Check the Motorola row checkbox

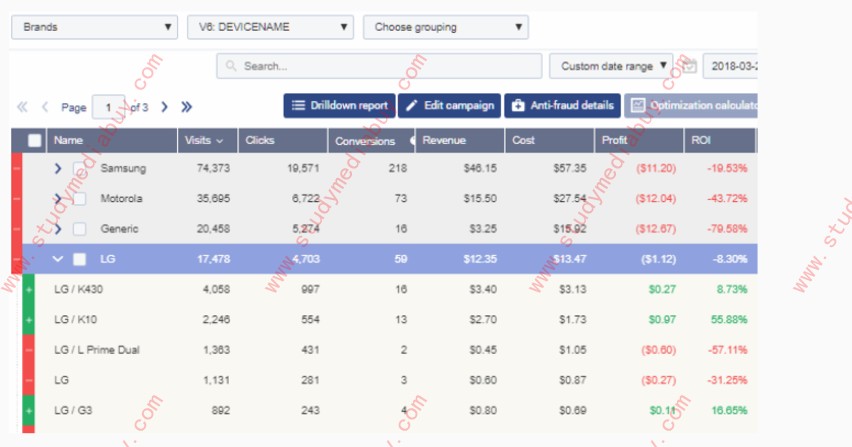(79, 199)
